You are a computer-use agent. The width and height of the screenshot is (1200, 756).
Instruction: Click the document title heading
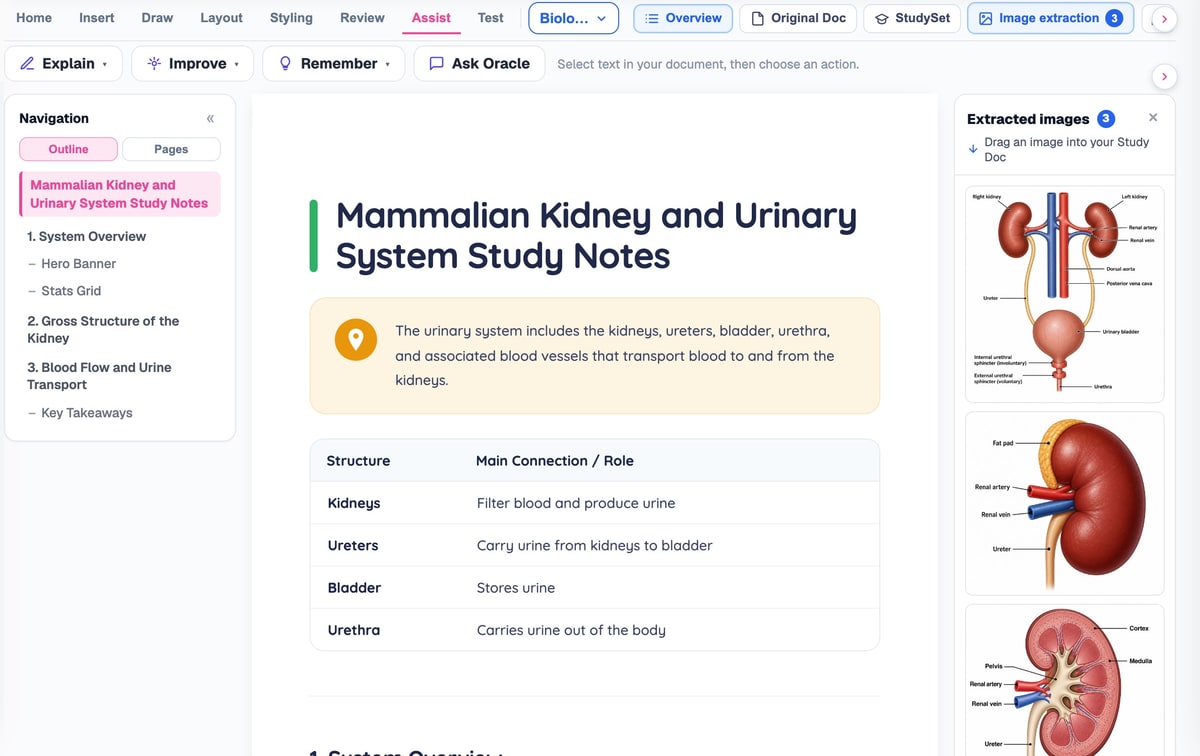pyautogui.click(x=596, y=236)
